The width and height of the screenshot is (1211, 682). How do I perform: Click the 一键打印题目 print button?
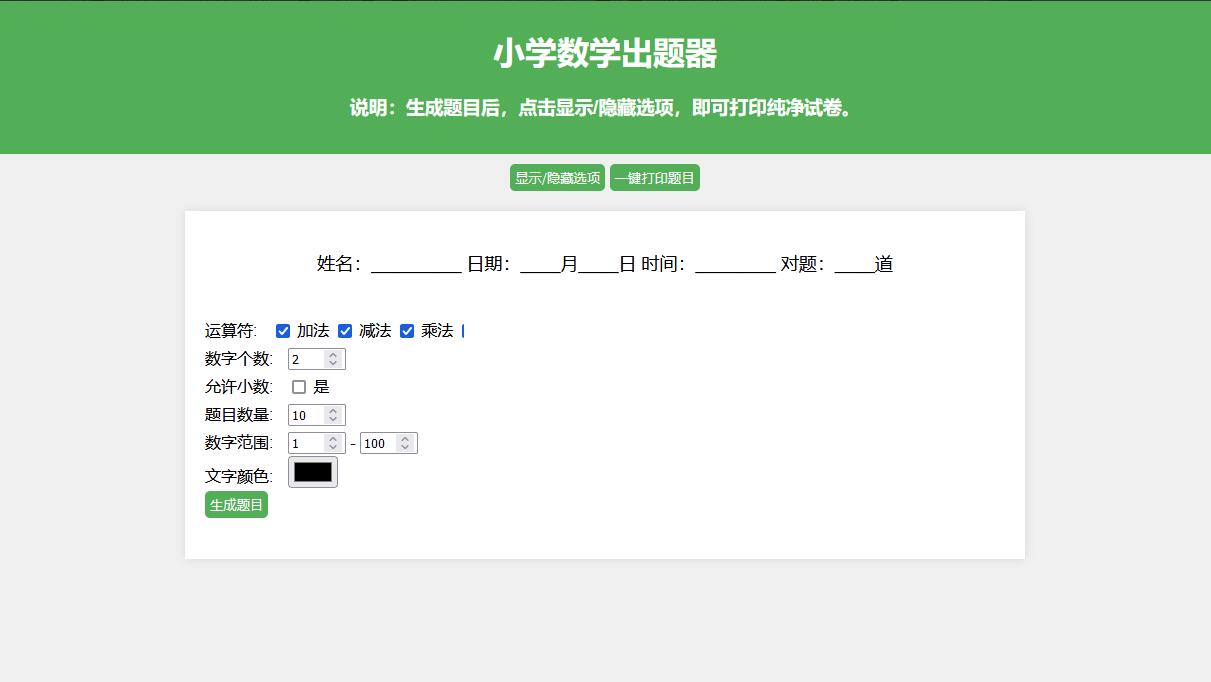click(x=655, y=178)
